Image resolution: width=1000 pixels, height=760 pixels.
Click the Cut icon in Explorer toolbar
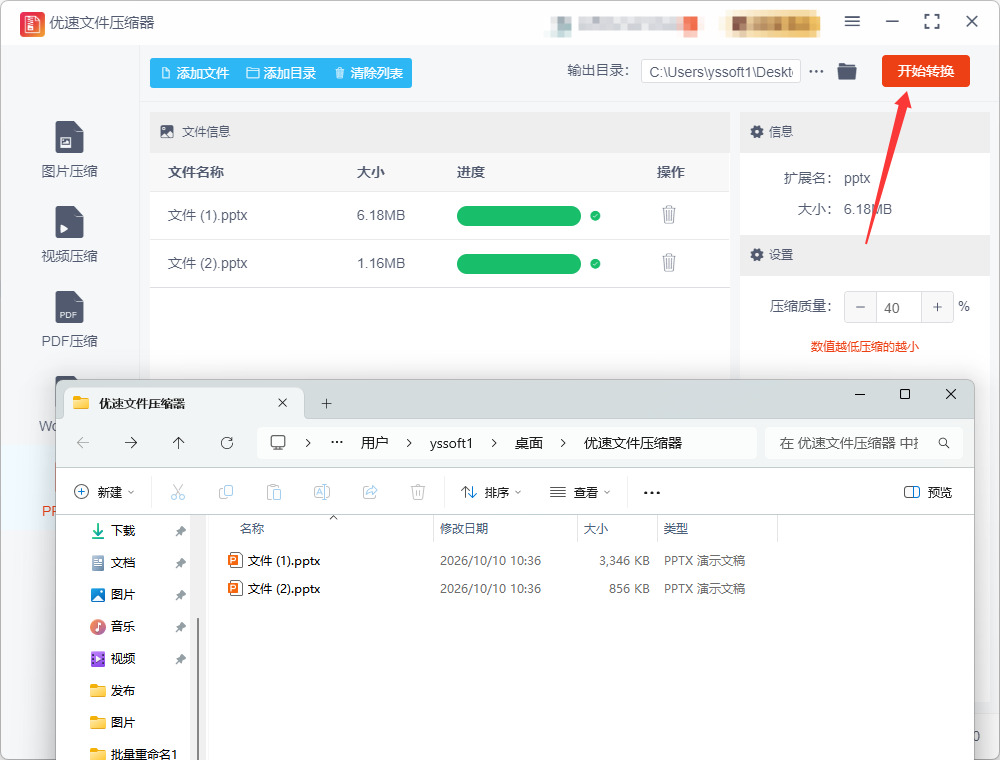pos(178,492)
